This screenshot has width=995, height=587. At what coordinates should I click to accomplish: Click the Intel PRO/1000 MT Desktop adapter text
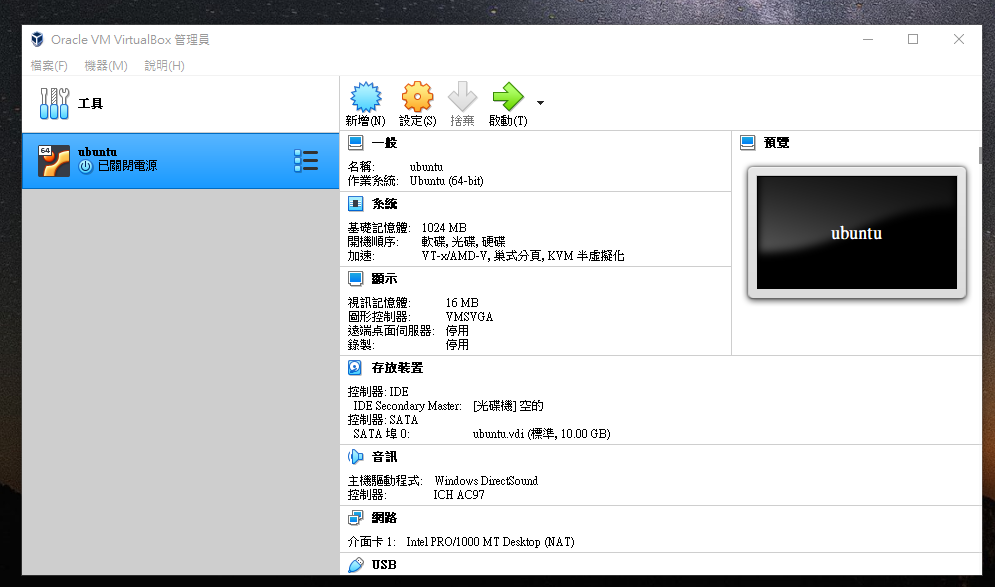coord(490,541)
